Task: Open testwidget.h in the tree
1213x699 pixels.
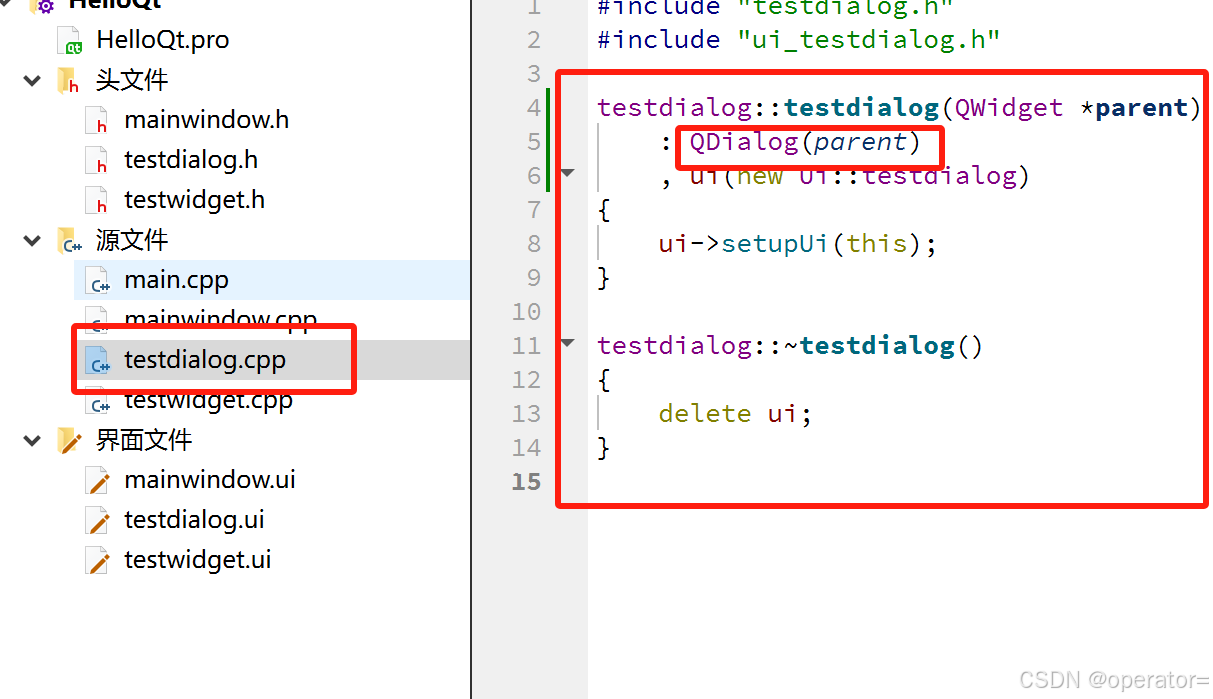Action: (194, 200)
